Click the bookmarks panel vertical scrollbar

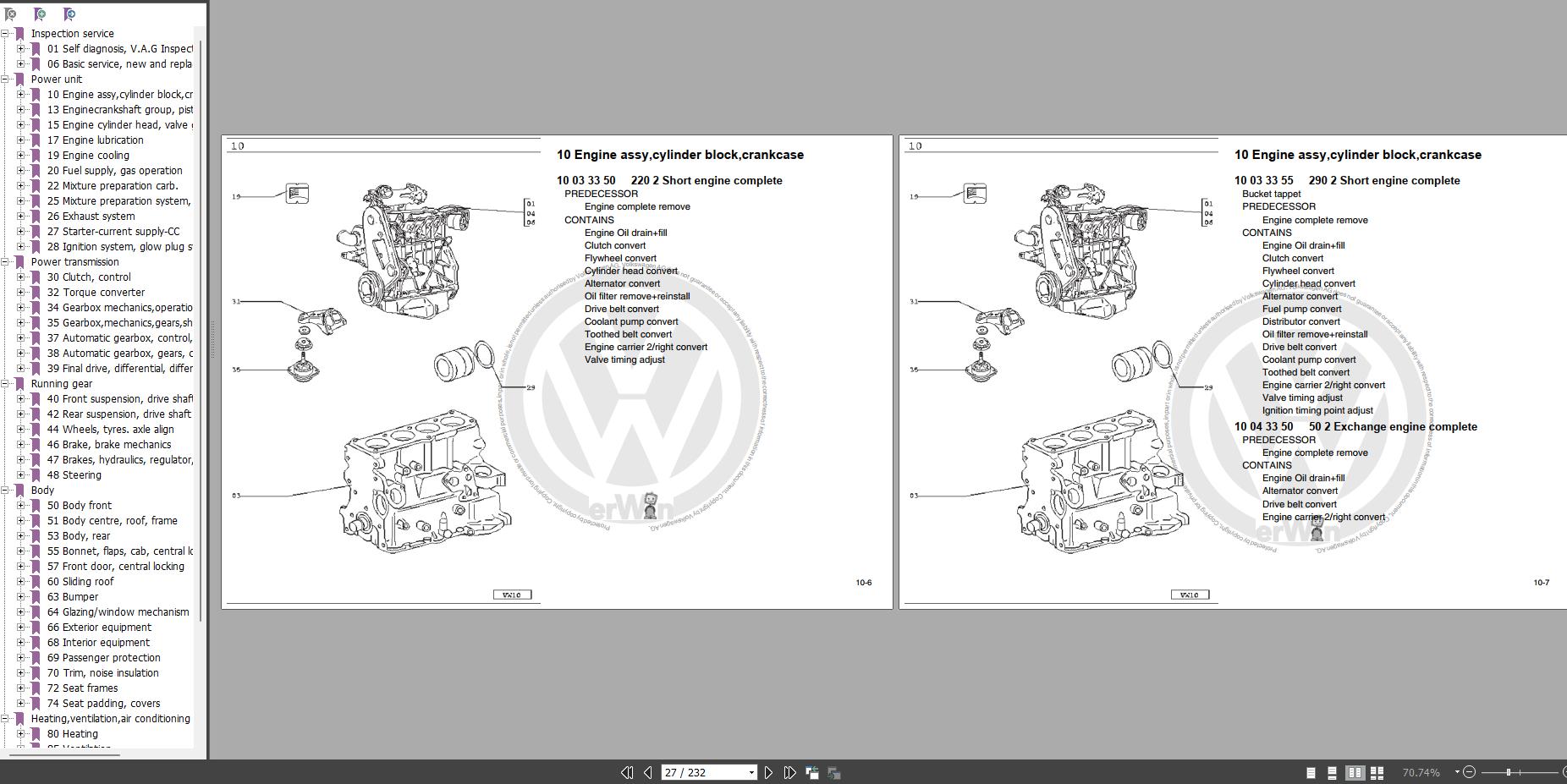click(201, 330)
